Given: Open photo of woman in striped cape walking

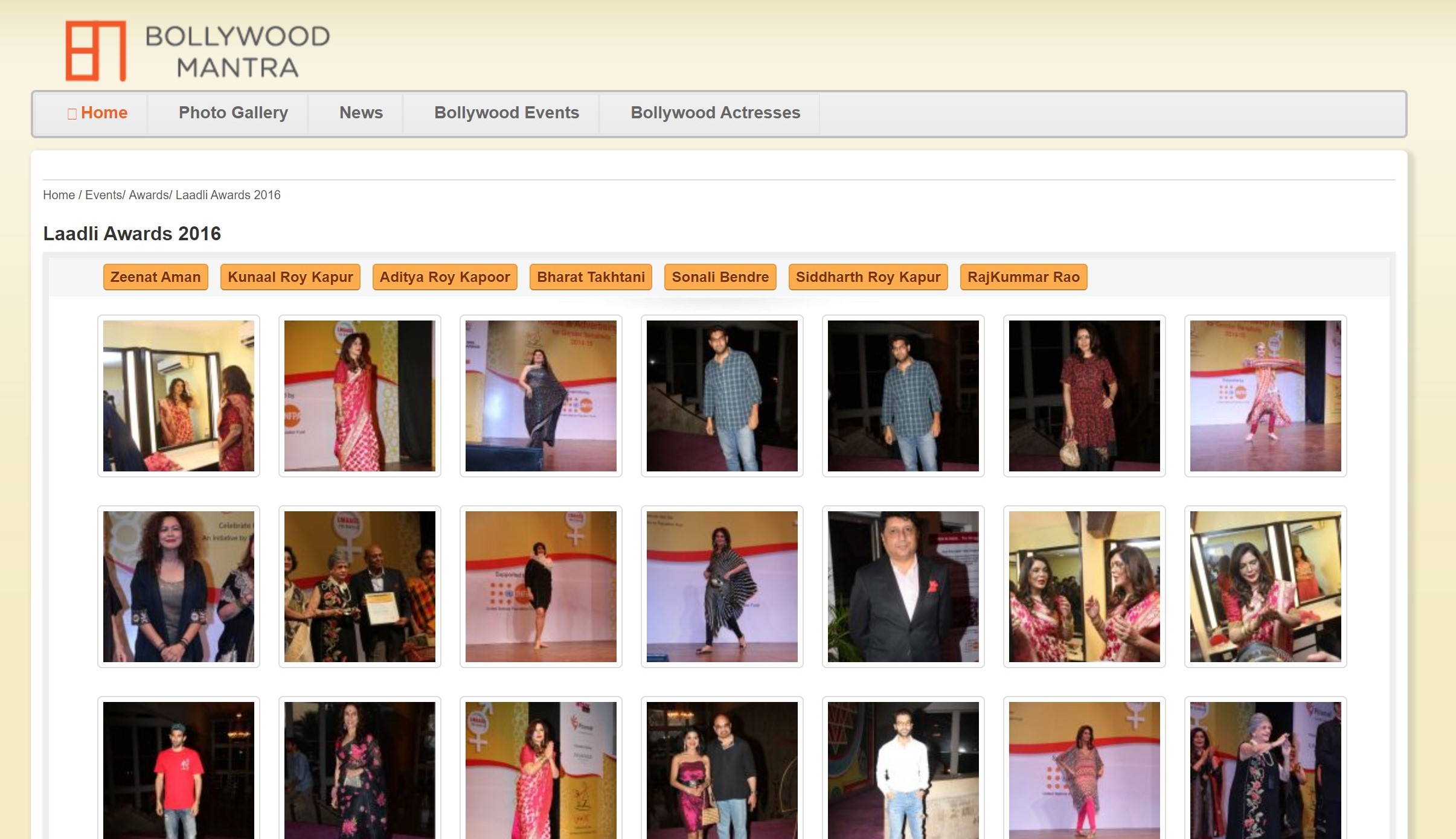Looking at the screenshot, I should (x=722, y=587).
